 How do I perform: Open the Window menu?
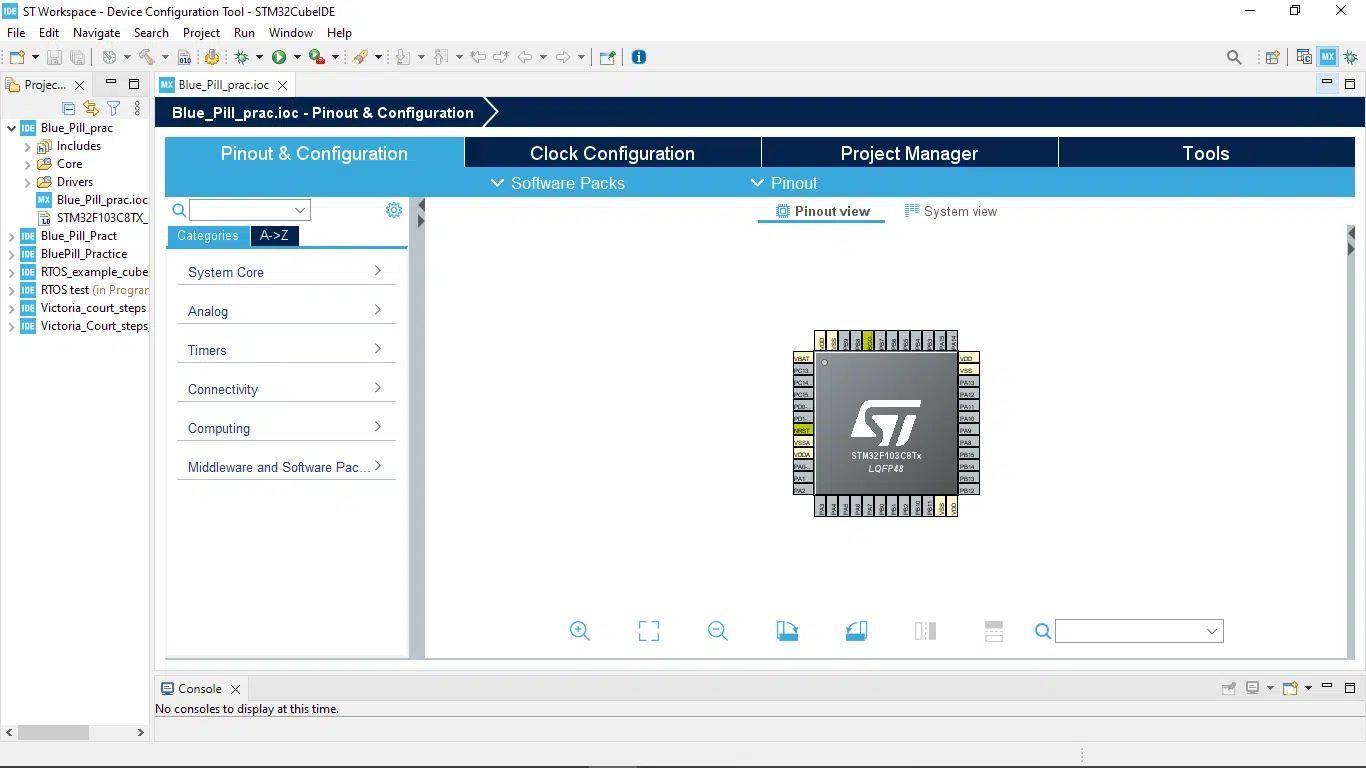coord(291,33)
